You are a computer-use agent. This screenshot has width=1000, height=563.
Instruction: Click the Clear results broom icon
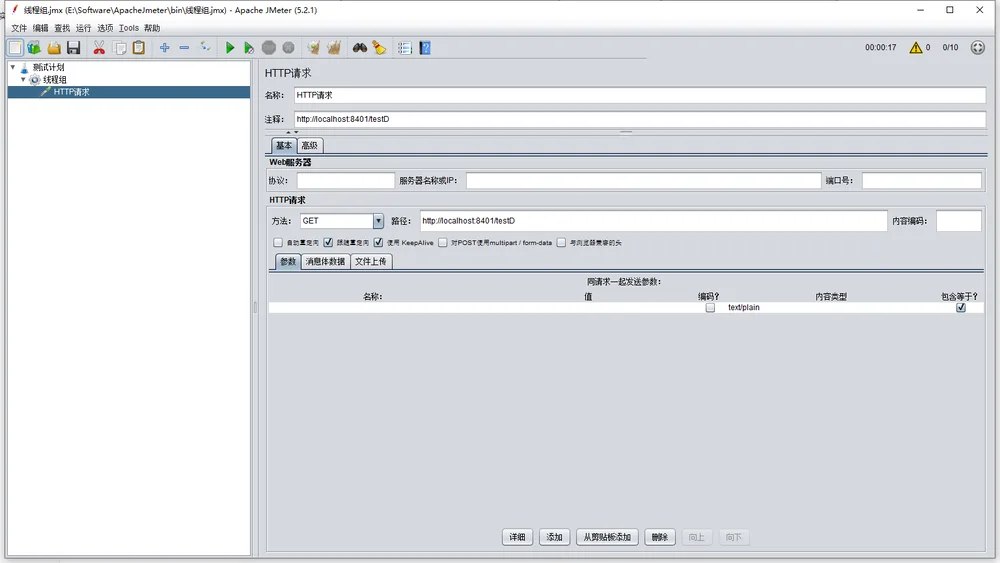point(313,48)
